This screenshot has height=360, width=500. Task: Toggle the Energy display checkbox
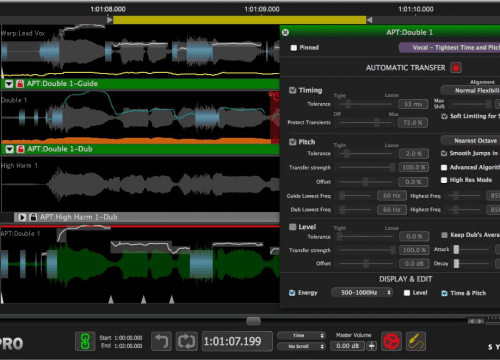(292, 293)
